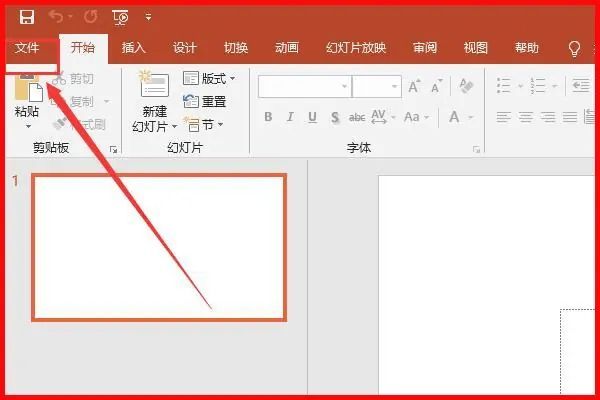Click the Save icon in quick access toolbar

(27, 17)
